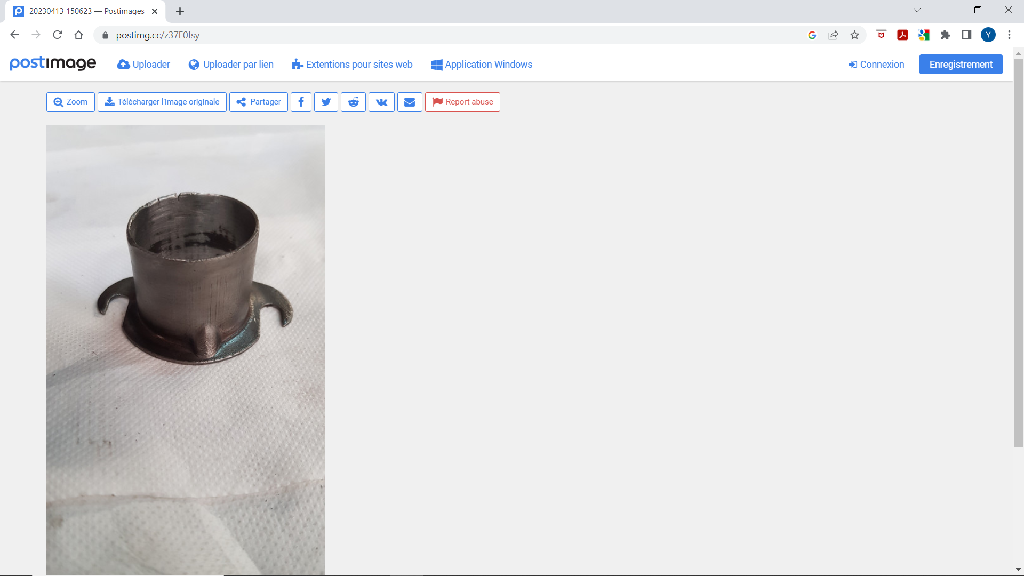Open the Partager share options

click(x=258, y=102)
